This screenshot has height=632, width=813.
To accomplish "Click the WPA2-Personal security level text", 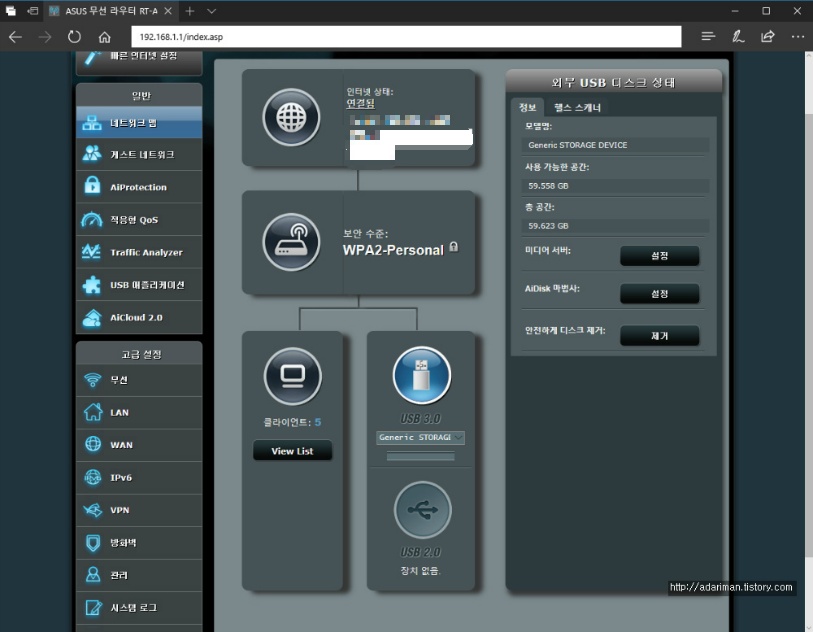I will point(393,250).
